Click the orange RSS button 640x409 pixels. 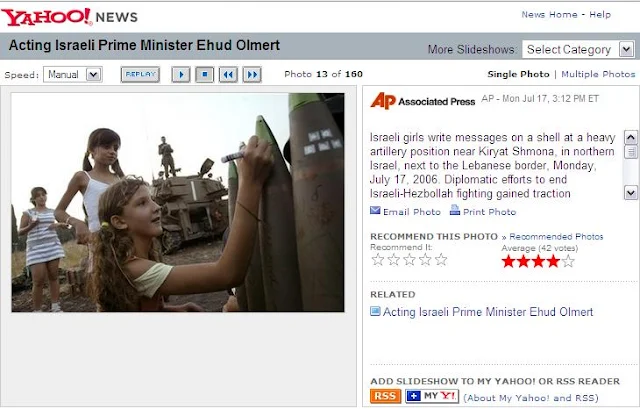(x=386, y=396)
